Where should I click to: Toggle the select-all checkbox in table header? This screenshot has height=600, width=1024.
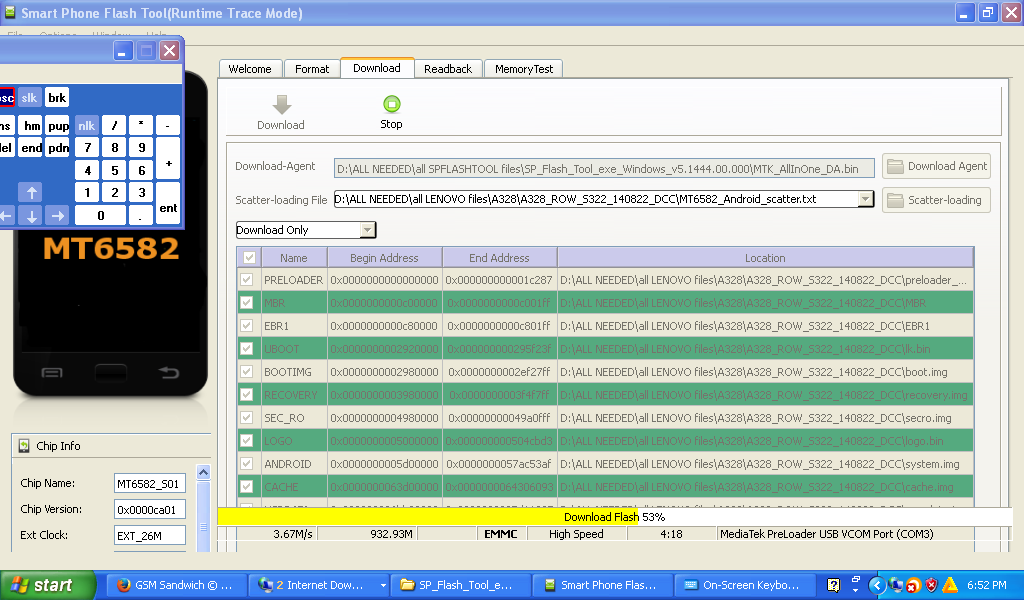(249, 257)
